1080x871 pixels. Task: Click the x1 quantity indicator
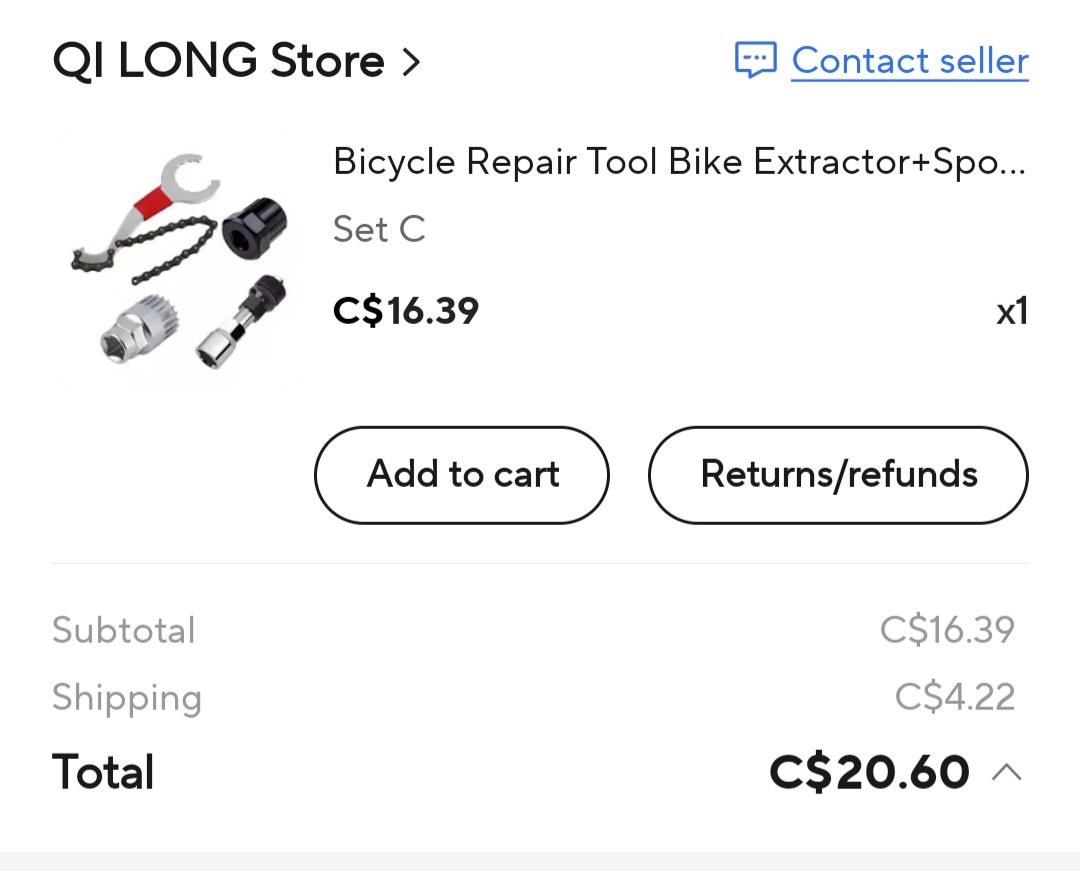1012,311
